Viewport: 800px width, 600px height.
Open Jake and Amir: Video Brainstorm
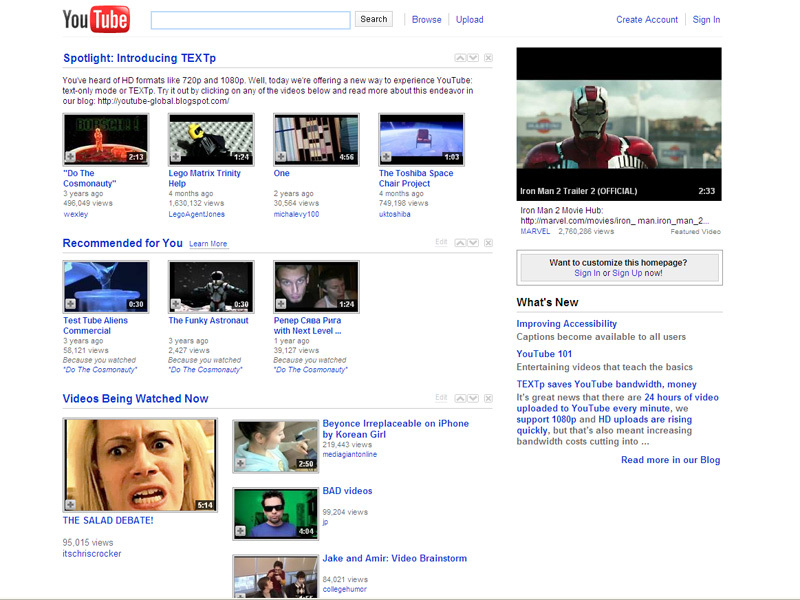coord(394,558)
